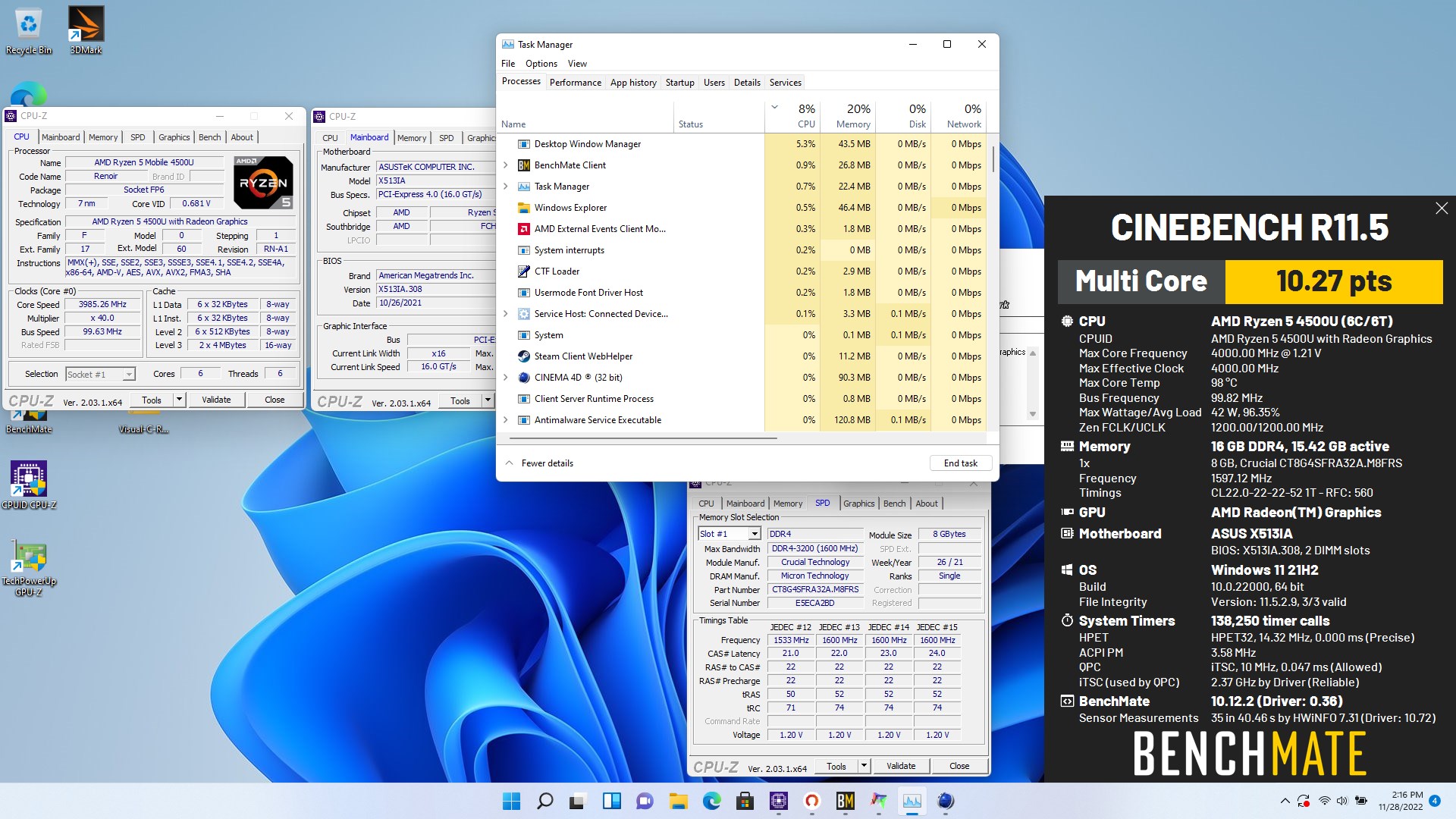Expand the BenchMate Client process group
The width and height of the screenshot is (1456, 819).
(506, 165)
